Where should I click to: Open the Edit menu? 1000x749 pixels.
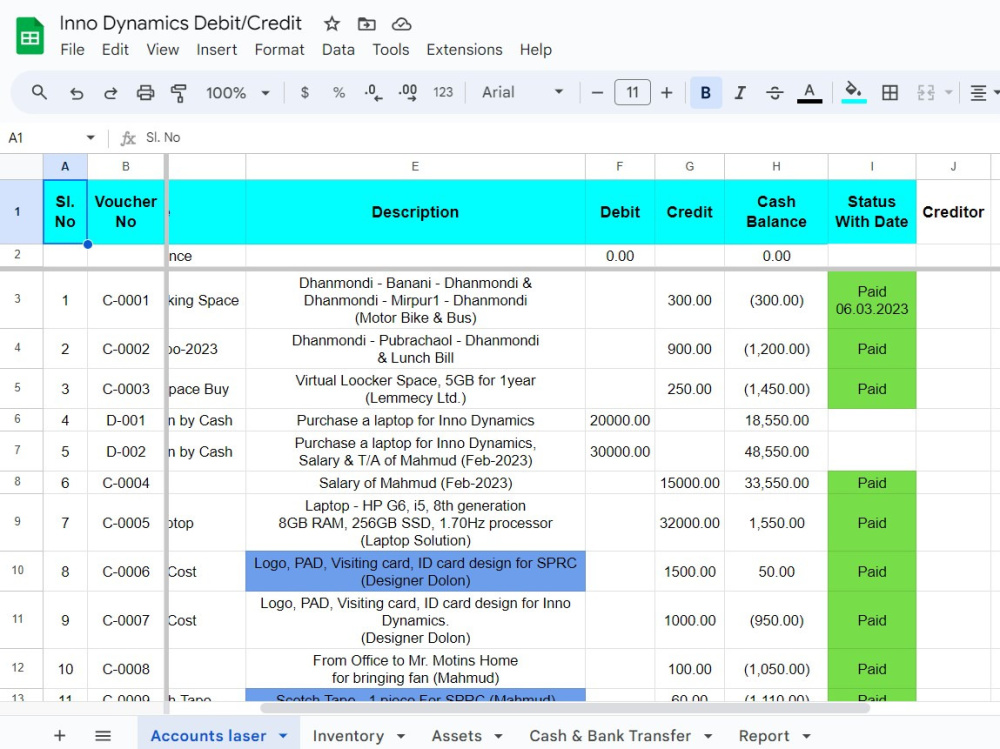[x=115, y=50]
